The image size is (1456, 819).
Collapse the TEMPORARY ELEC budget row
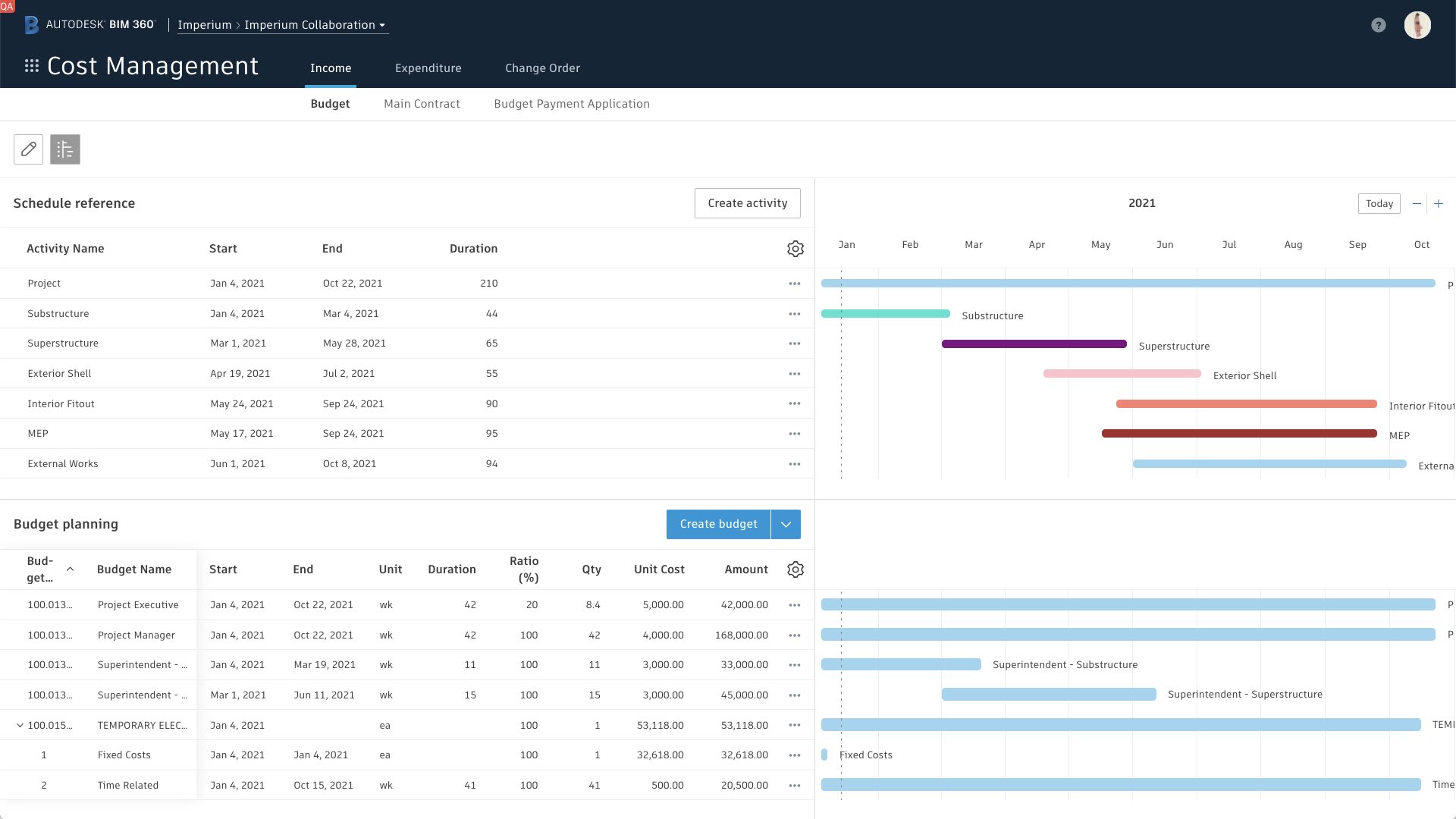click(x=20, y=725)
